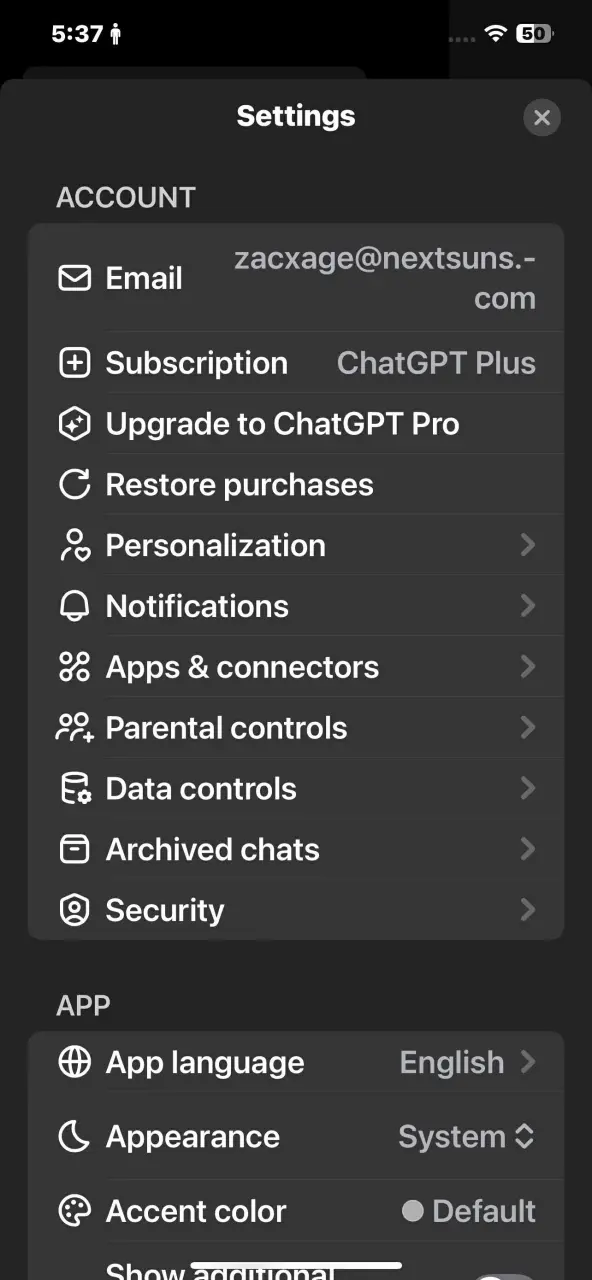Open the Notifications settings row
The width and height of the screenshot is (592, 1280).
[296, 606]
